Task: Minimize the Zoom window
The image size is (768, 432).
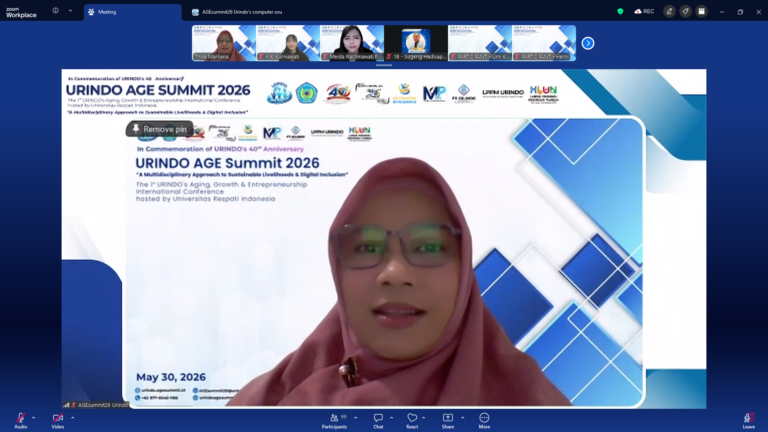Action: 721,12
